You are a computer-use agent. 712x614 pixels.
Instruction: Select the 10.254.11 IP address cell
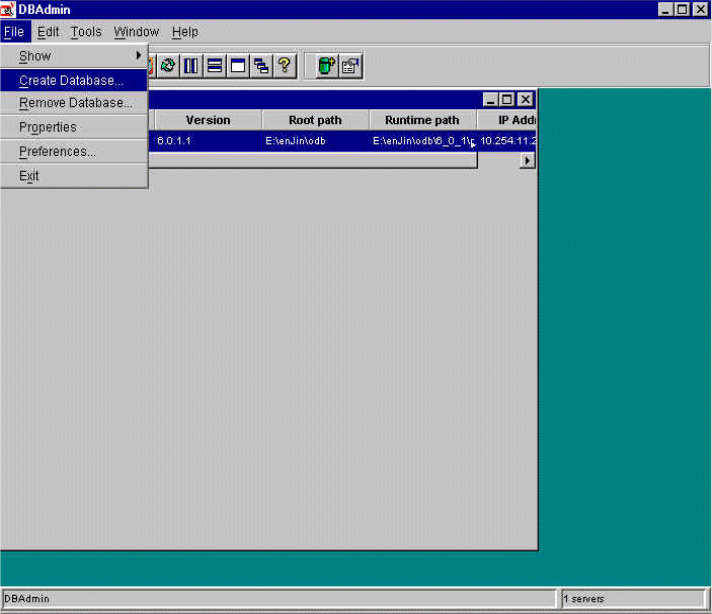tap(507, 141)
